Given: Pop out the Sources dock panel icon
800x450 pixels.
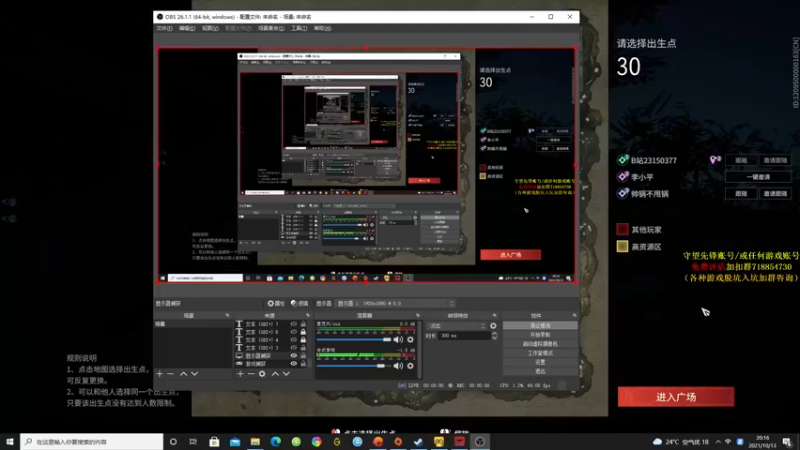Looking at the screenshot, I should pyautogui.click(x=308, y=315).
